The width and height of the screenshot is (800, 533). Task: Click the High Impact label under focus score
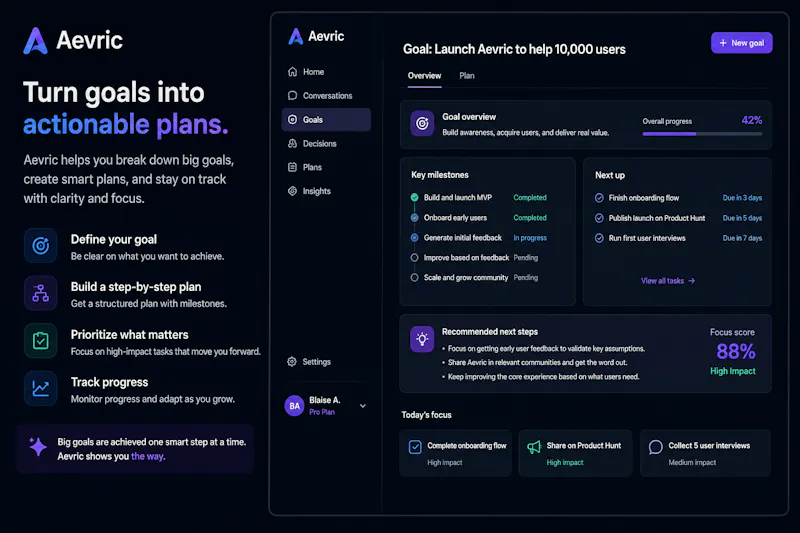[733, 371]
